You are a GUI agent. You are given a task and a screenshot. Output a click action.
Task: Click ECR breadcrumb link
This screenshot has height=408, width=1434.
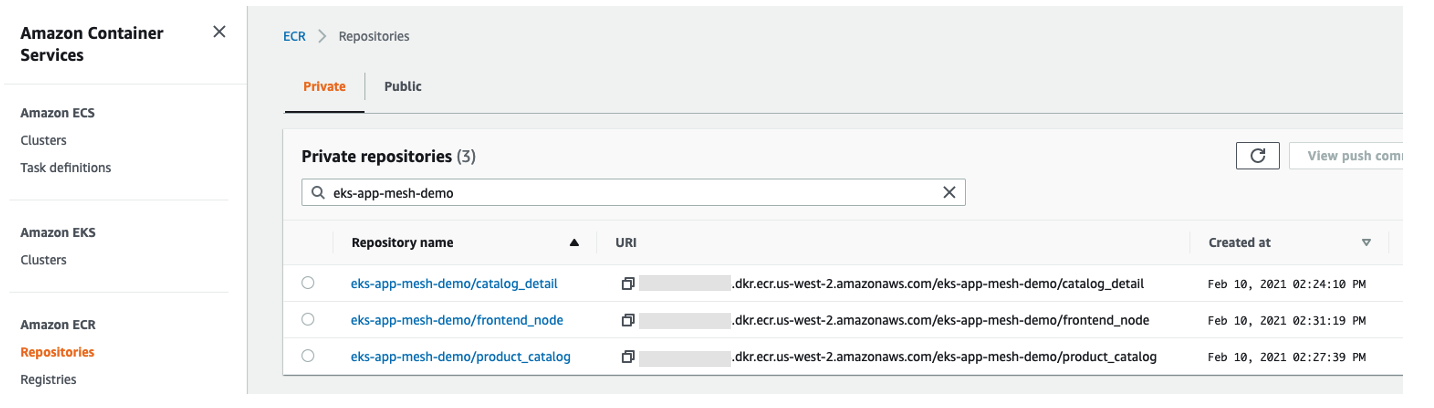[x=295, y=36]
